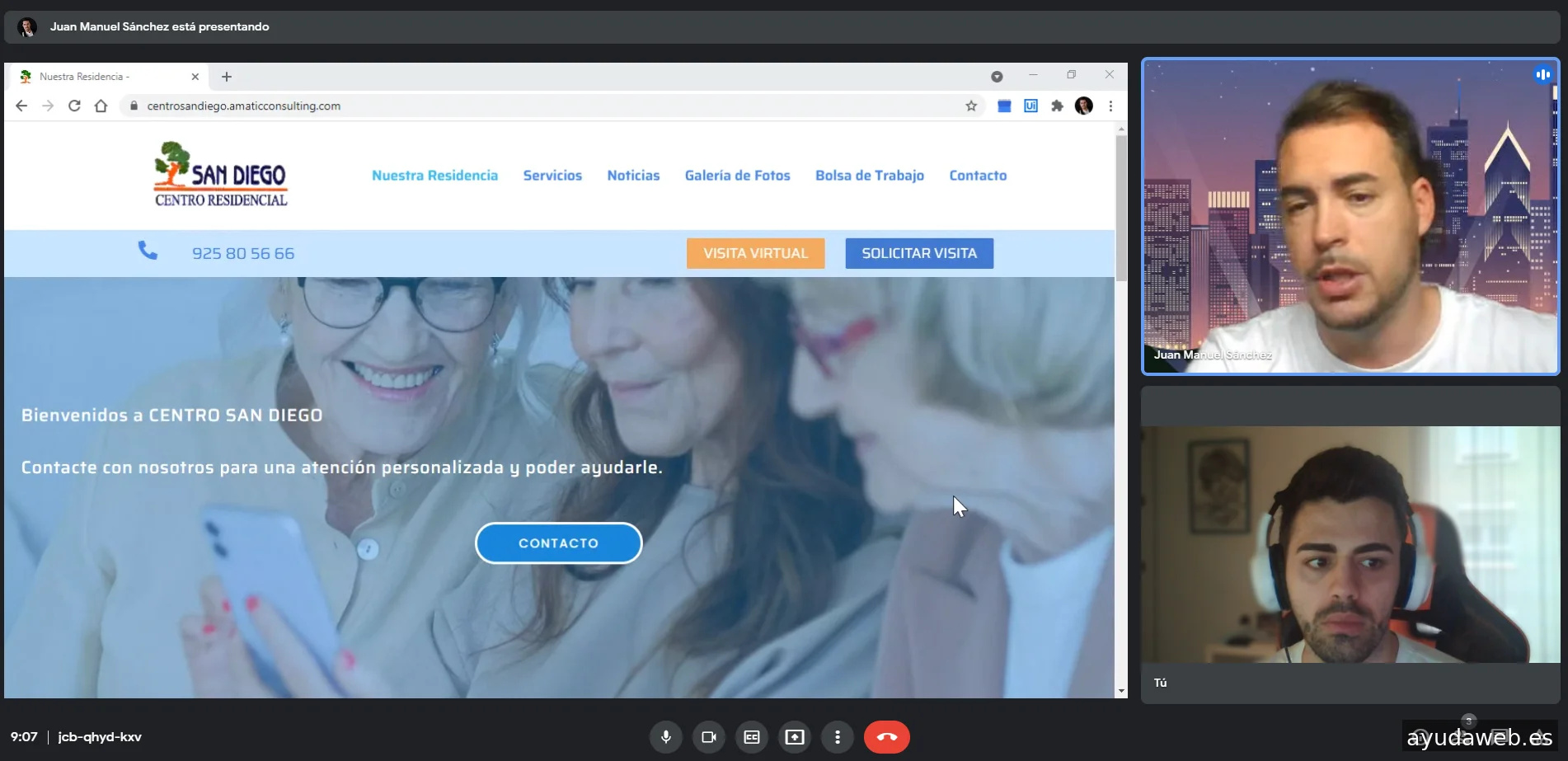Click the orange VISITA VIRTUAL button
1568x761 pixels.
click(x=755, y=253)
